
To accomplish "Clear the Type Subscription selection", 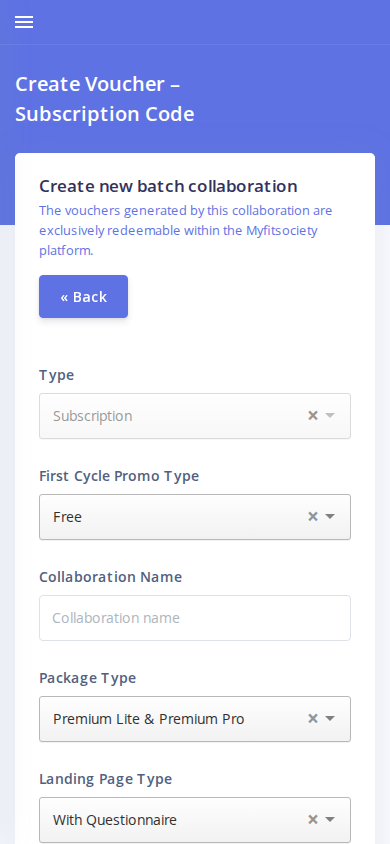I will pos(313,416).
